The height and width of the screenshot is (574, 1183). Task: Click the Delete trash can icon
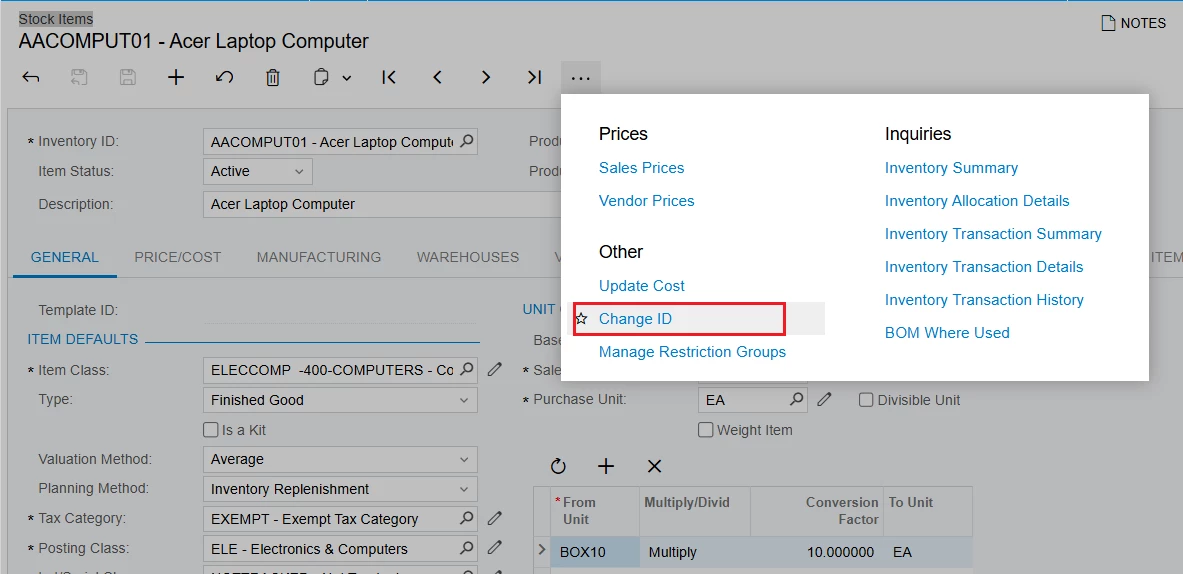coord(273,77)
